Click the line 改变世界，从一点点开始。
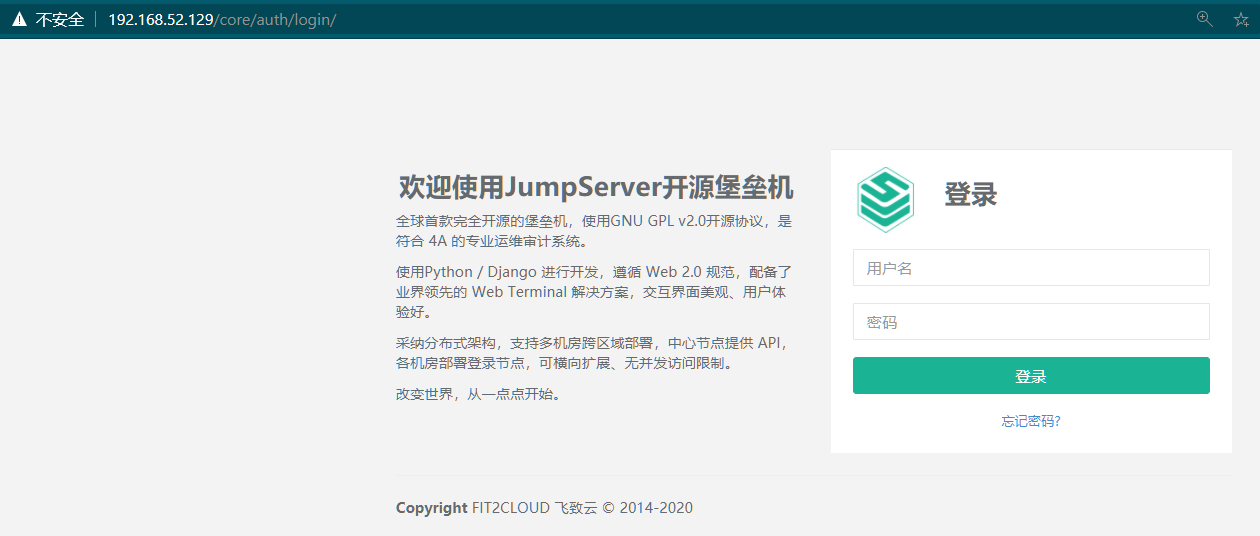Screen dimensions: 1260x536 point(479,394)
